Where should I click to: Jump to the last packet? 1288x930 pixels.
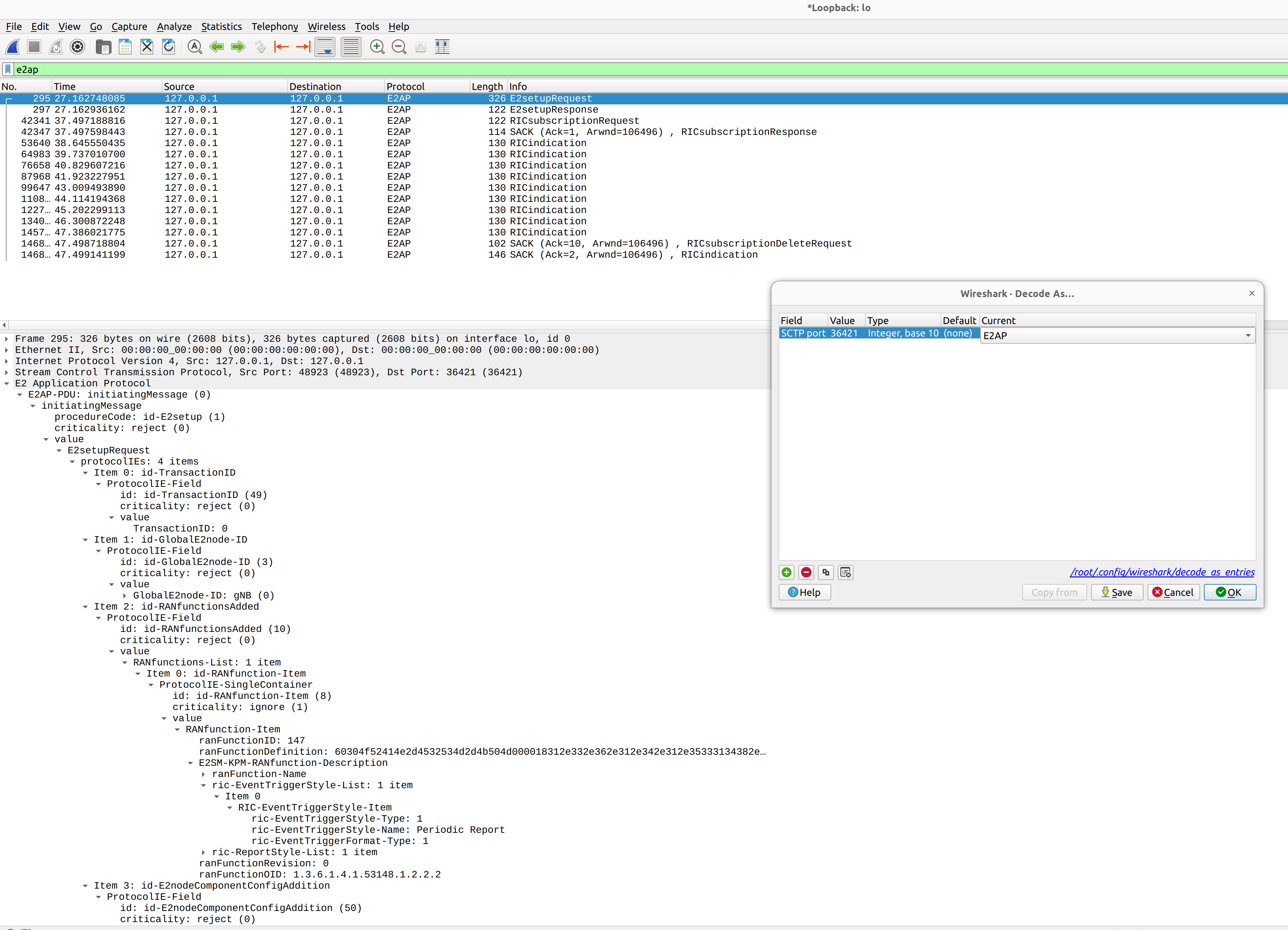(x=303, y=47)
